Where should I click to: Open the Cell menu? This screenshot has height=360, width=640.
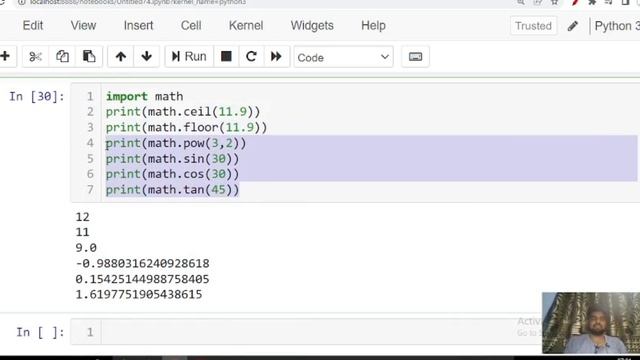coord(191,26)
